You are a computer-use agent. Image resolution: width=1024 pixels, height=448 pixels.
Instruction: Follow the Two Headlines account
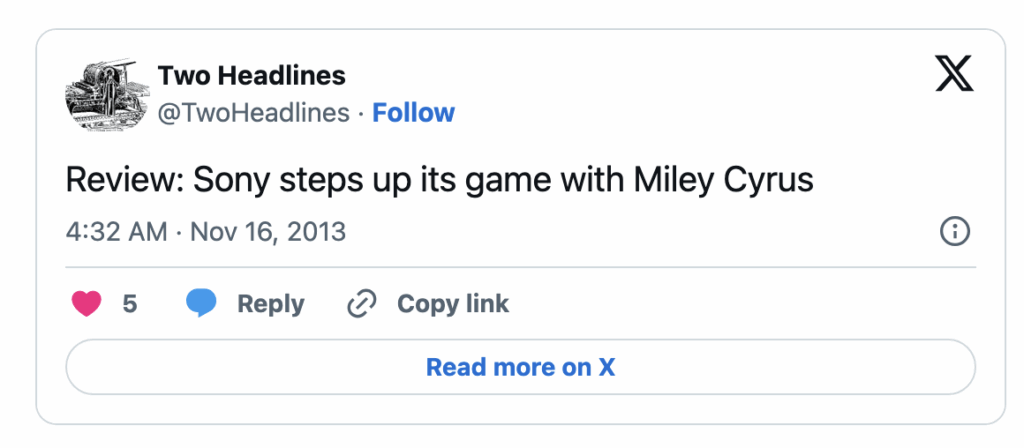pyautogui.click(x=413, y=113)
